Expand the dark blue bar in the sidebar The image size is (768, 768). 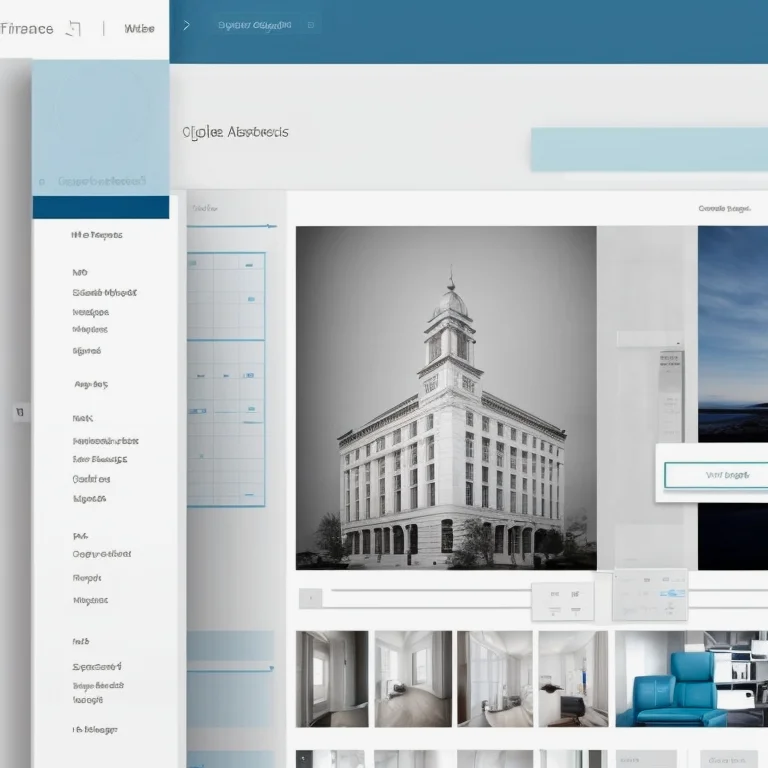pos(101,207)
